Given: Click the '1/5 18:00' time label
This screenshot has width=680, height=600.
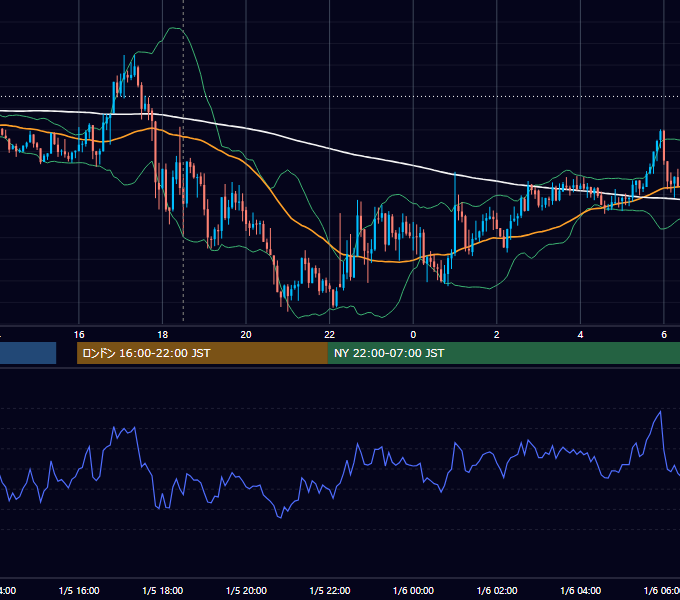Looking at the screenshot, I should coord(163,590).
